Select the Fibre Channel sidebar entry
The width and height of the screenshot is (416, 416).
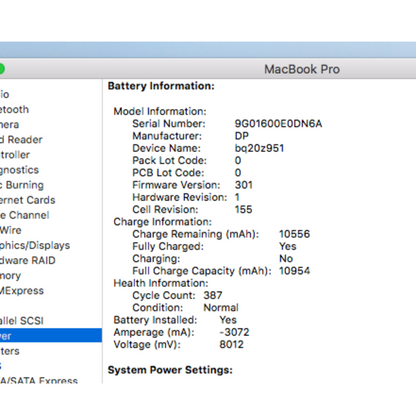tap(25, 215)
